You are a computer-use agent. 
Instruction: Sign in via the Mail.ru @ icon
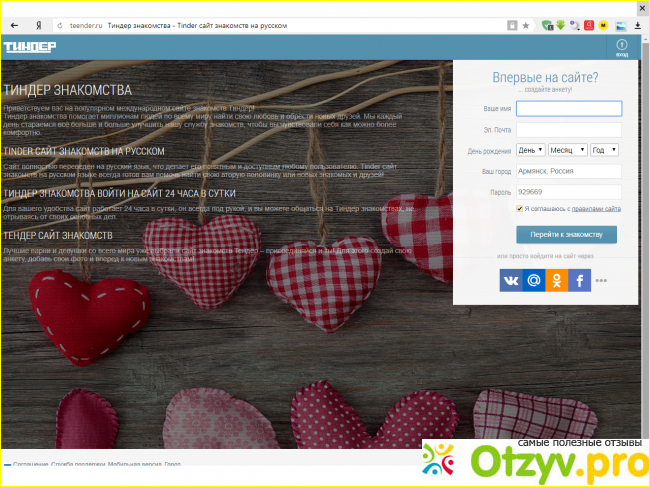534,281
